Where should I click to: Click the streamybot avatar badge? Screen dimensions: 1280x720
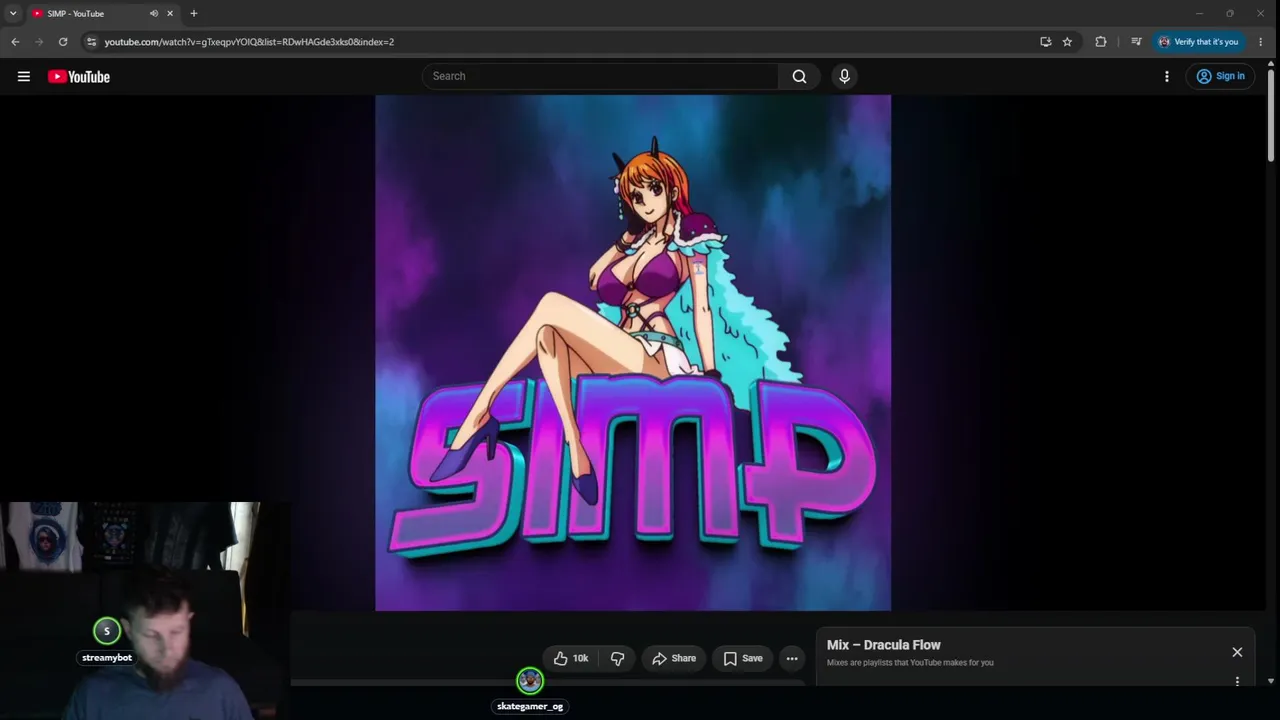pyautogui.click(x=107, y=631)
